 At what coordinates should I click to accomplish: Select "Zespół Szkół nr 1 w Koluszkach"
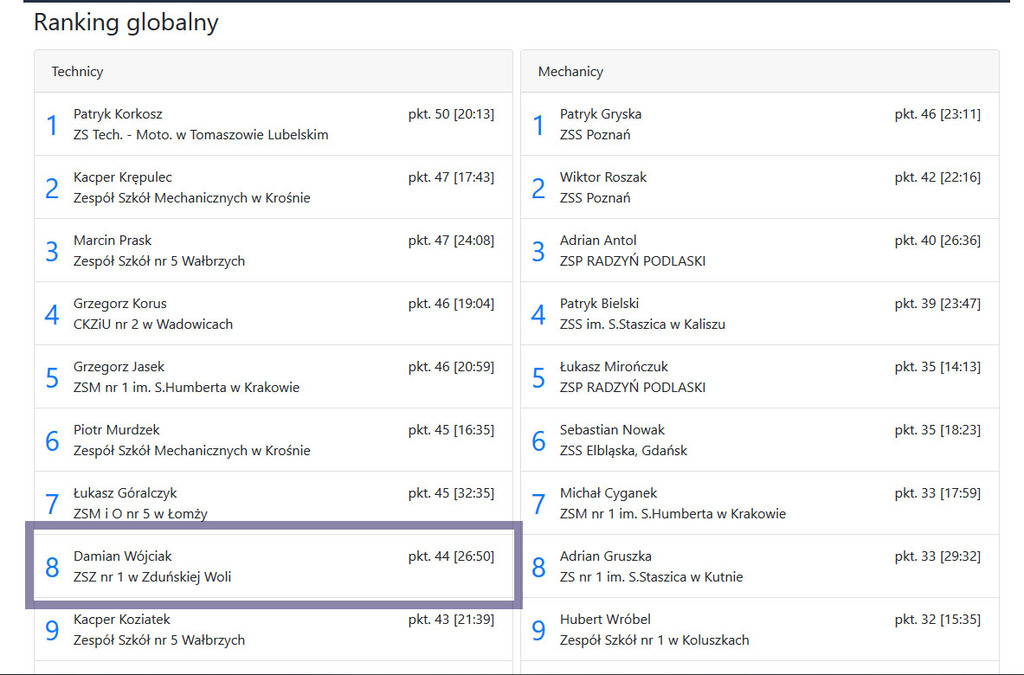coord(654,641)
